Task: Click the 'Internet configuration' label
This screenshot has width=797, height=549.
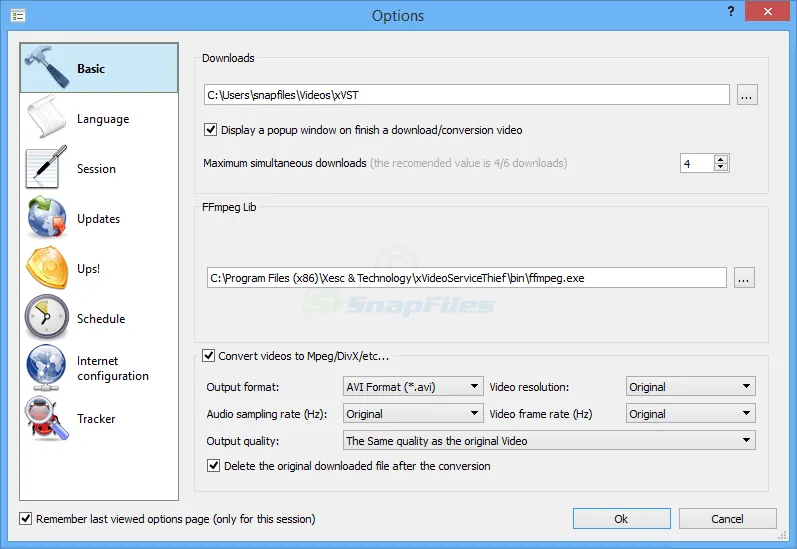Action: [x=113, y=369]
